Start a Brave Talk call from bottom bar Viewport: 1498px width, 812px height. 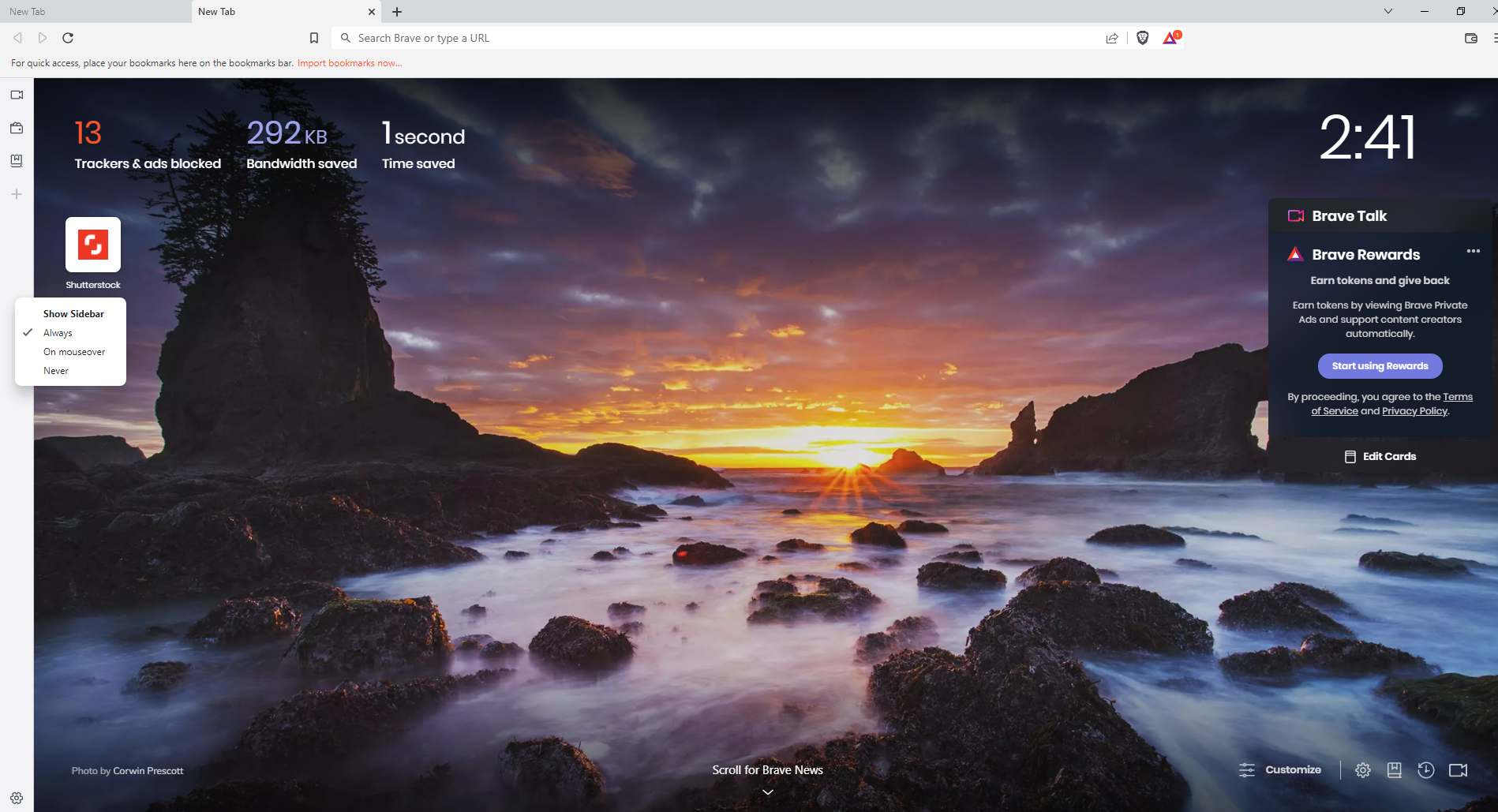[1459, 769]
